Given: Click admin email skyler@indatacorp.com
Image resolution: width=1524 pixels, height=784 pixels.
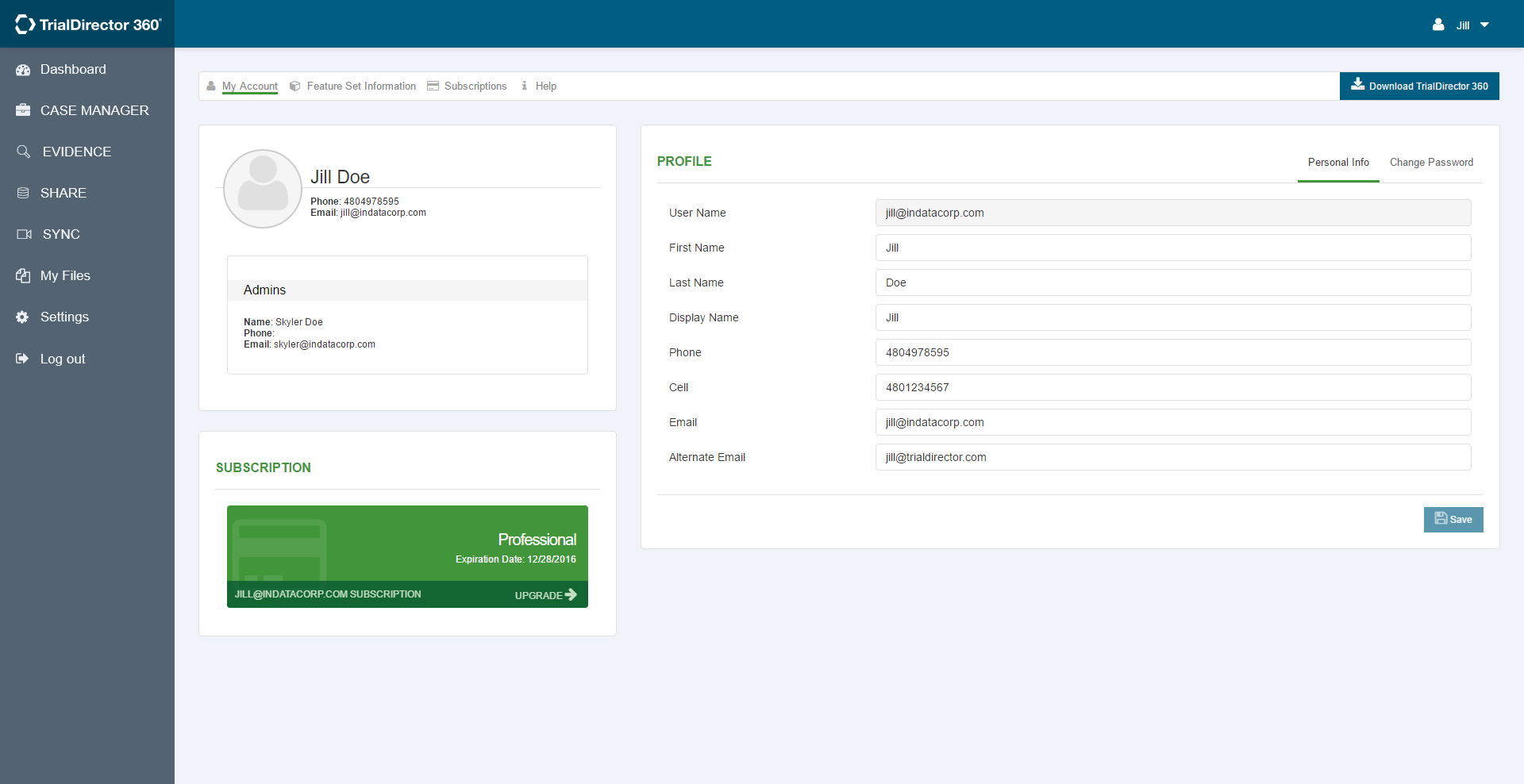Looking at the screenshot, I should (x=325, y=344).
